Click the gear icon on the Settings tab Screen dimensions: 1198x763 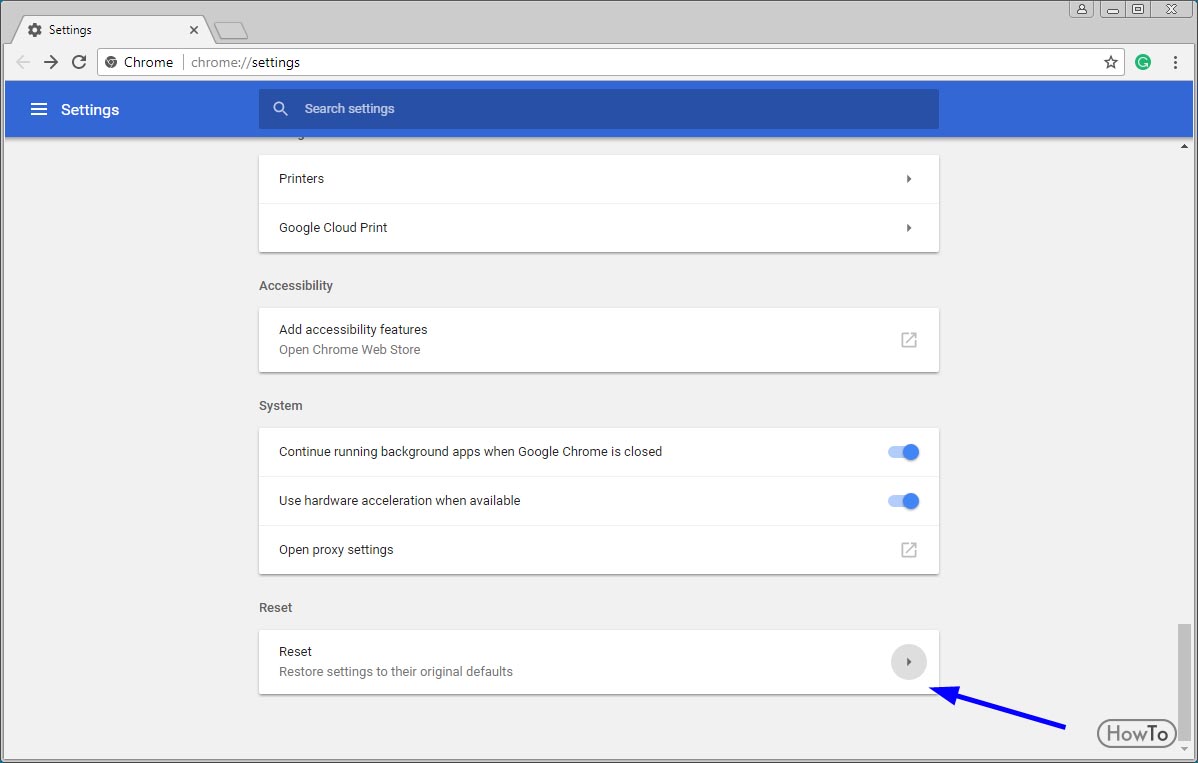[34, 30]
